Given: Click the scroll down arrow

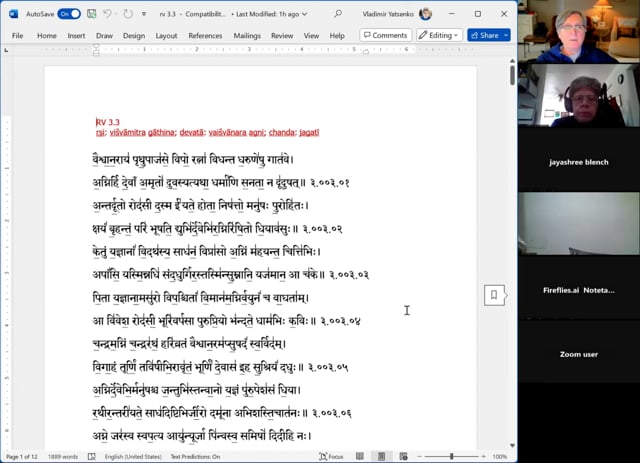Looking at the screenshot, I should point(512,445).
